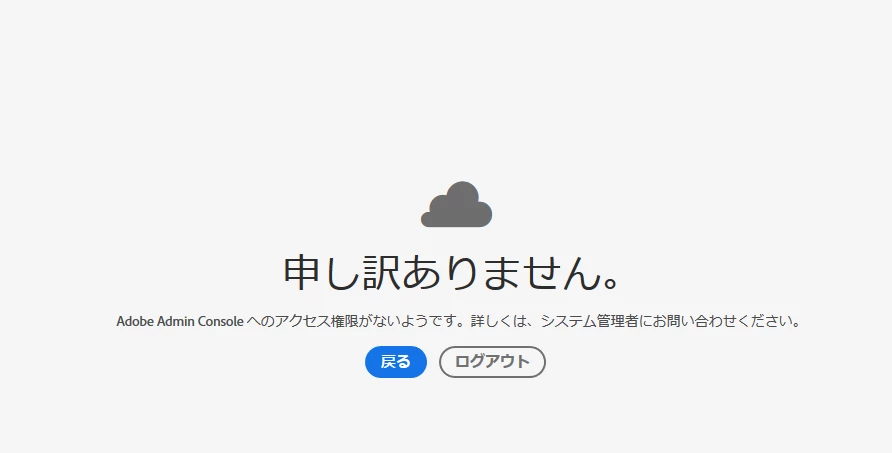This screenshot has height=453, width=892.
Task: Click the gray cloud icon
Action: (456, 205)
